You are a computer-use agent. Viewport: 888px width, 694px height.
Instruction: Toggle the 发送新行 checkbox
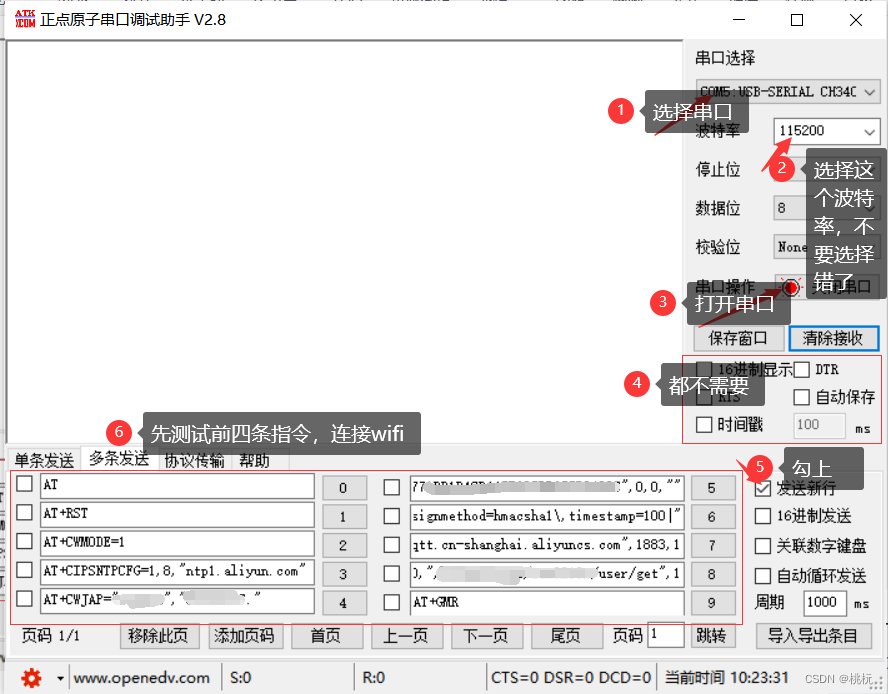[762, 488]
